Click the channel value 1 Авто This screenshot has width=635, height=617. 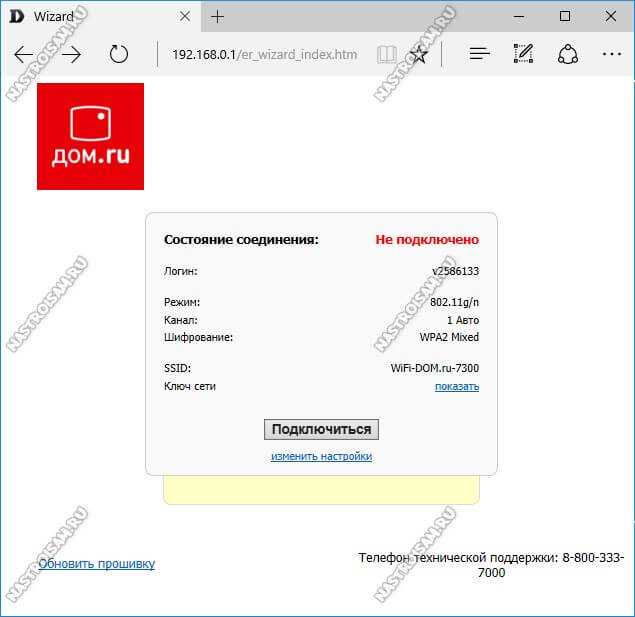click(463, 320)
